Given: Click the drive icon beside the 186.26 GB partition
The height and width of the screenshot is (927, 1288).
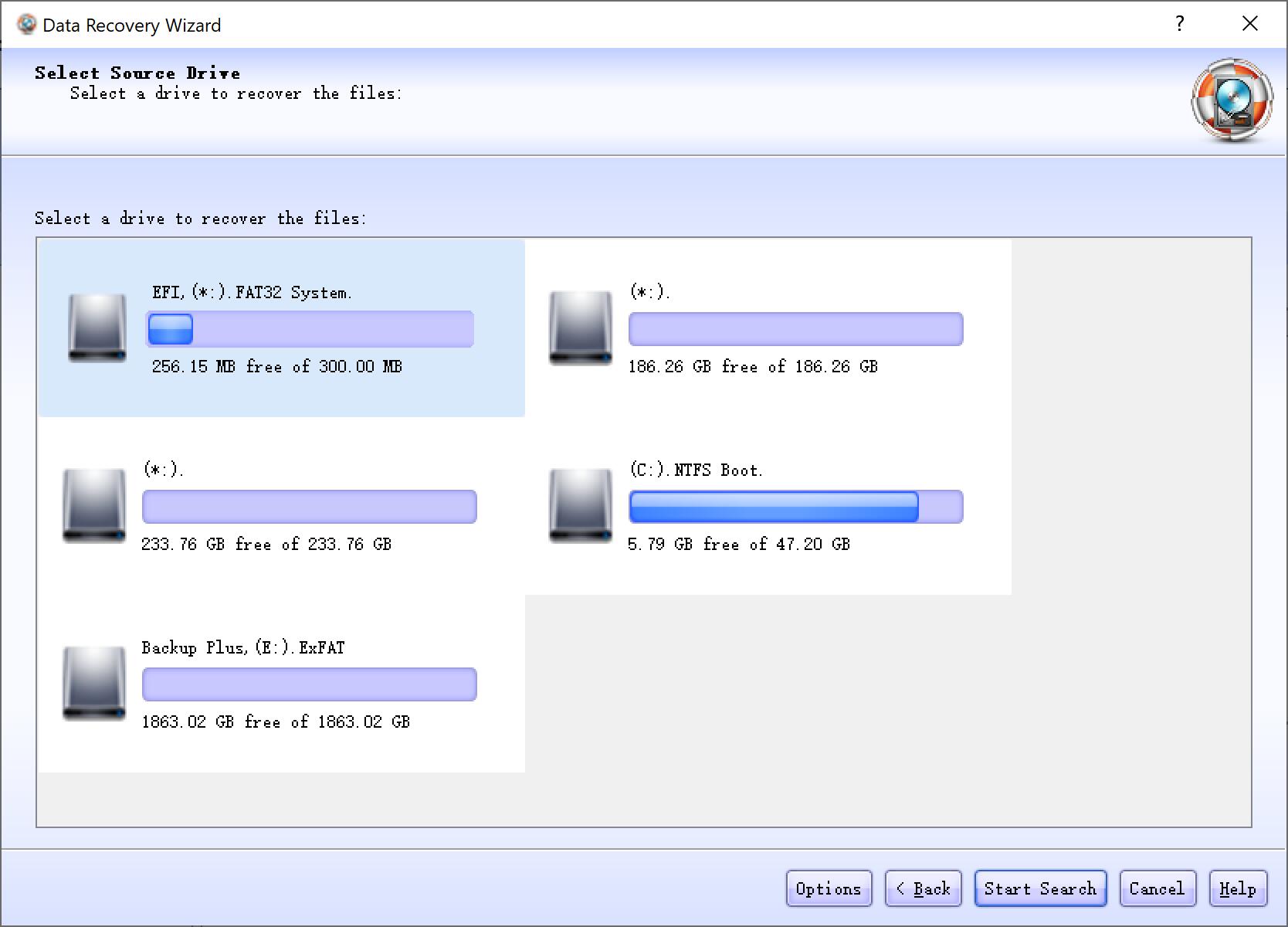Looking at the screenshot, I should coord(580,328).
